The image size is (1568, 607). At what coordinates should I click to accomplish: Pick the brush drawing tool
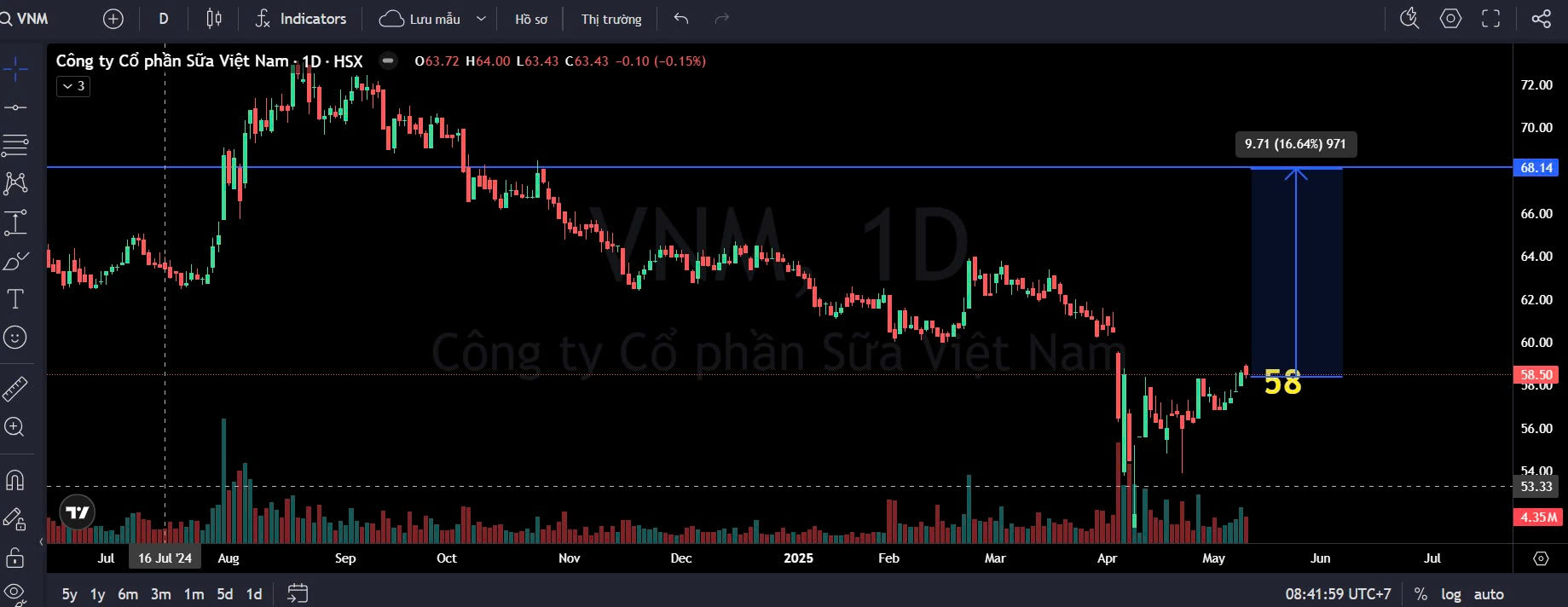(x=15, y=261)
